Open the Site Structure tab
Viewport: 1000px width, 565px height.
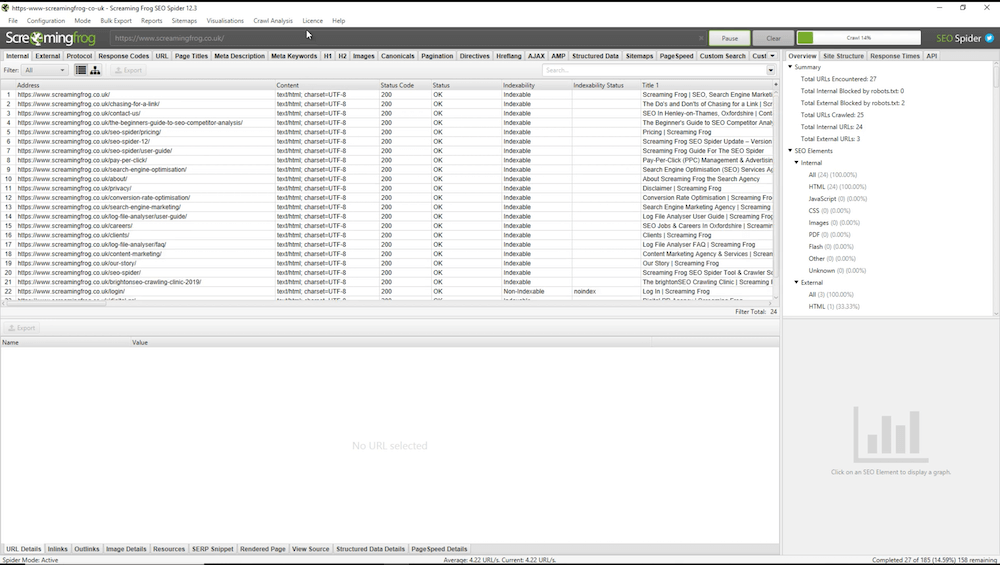tap(843, 56)
